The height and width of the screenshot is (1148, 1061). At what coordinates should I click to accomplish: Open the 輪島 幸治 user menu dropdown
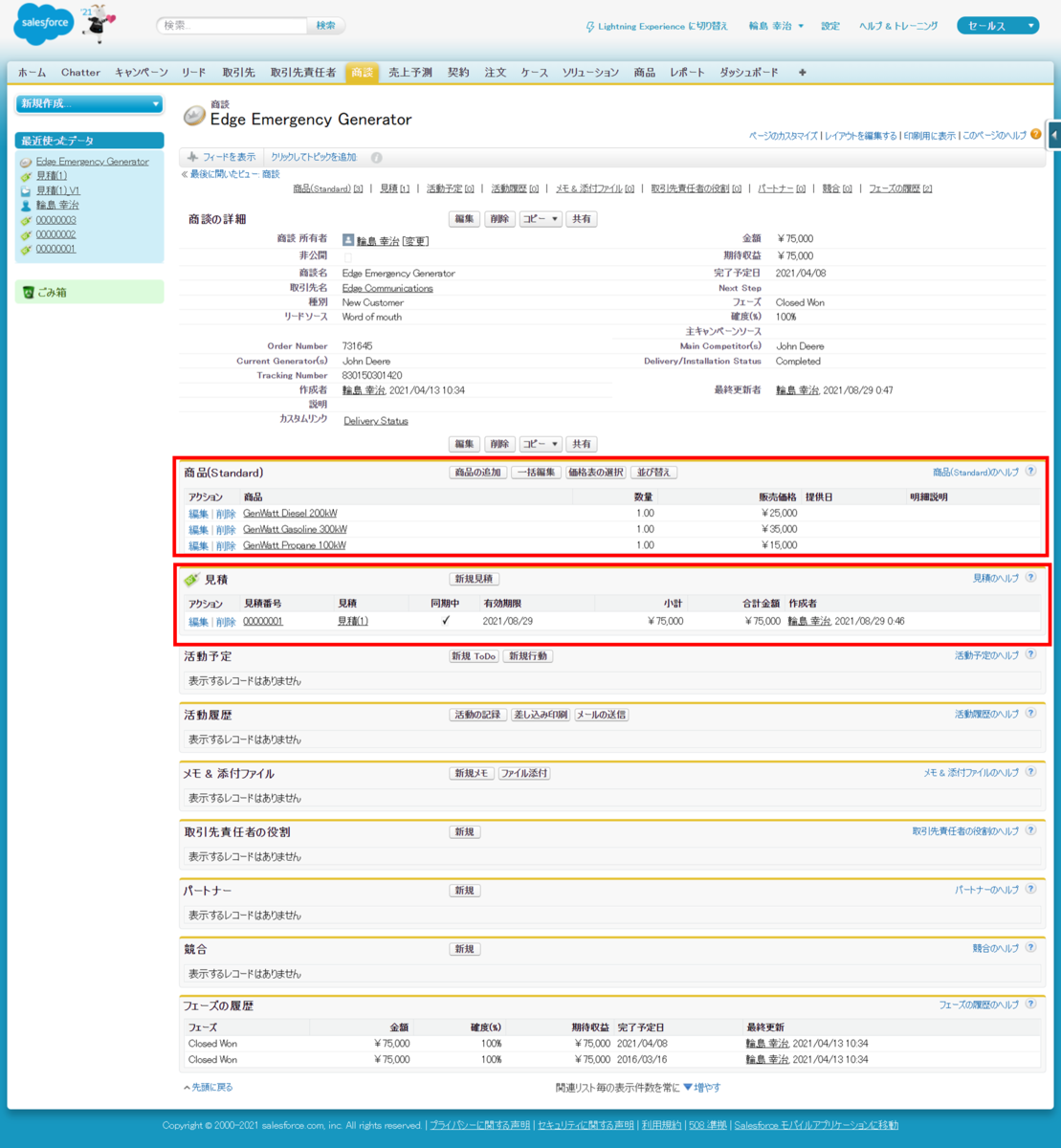click(776, 26)
